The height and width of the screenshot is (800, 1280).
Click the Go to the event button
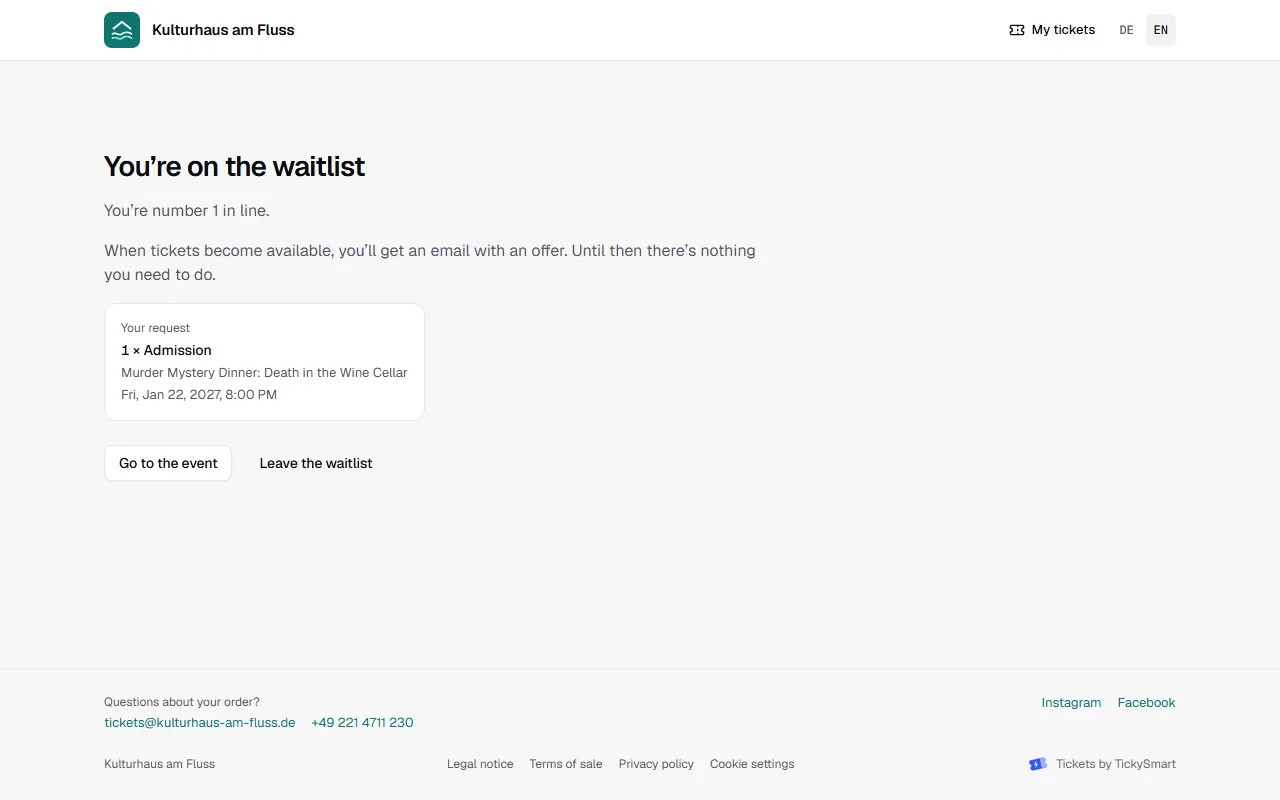[168, 463]
